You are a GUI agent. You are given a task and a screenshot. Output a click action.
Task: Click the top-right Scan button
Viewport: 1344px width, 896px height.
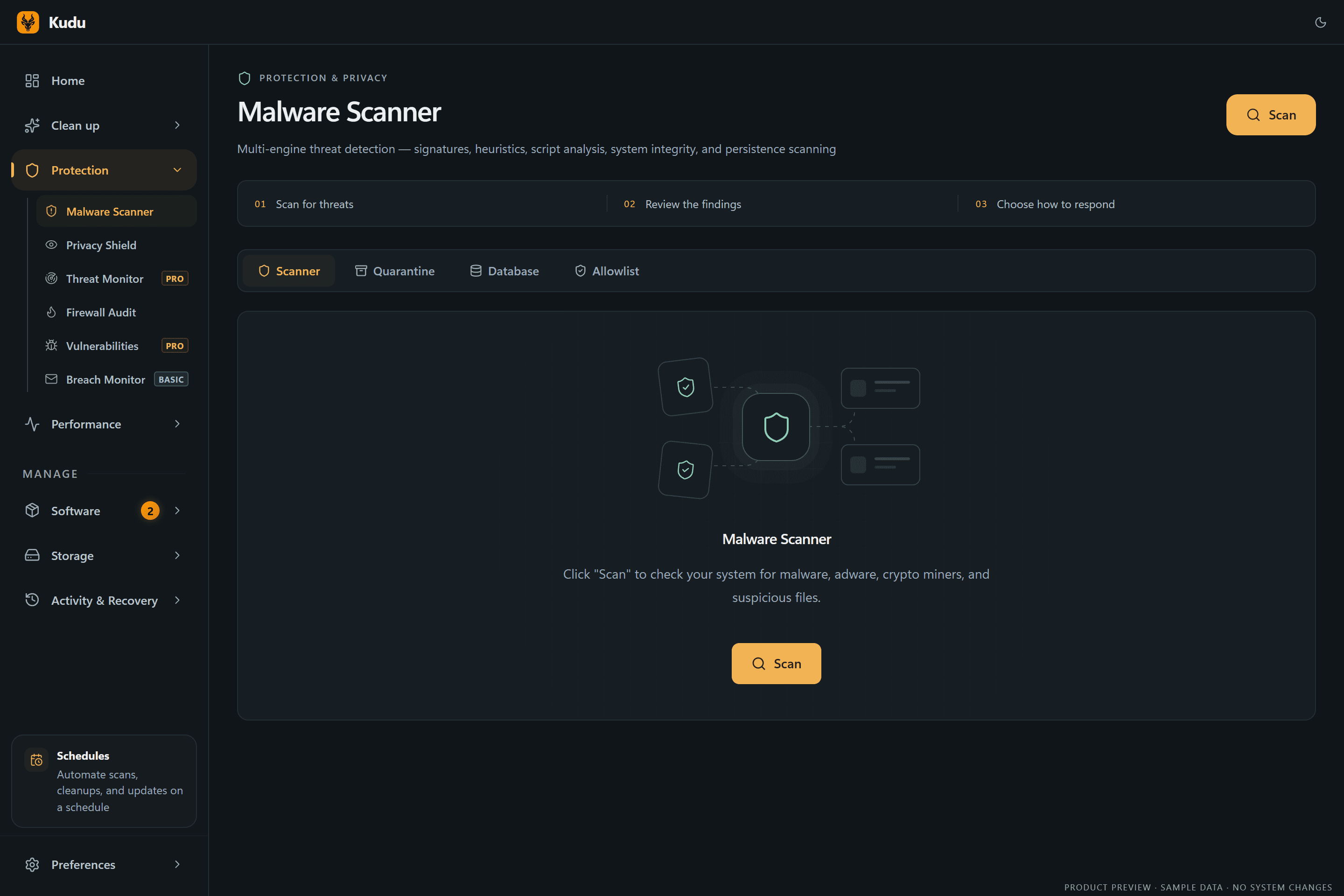[1271, 115]
